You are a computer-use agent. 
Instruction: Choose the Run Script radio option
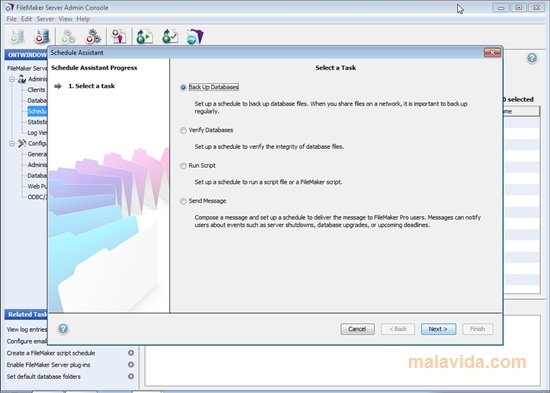(183, 166)
